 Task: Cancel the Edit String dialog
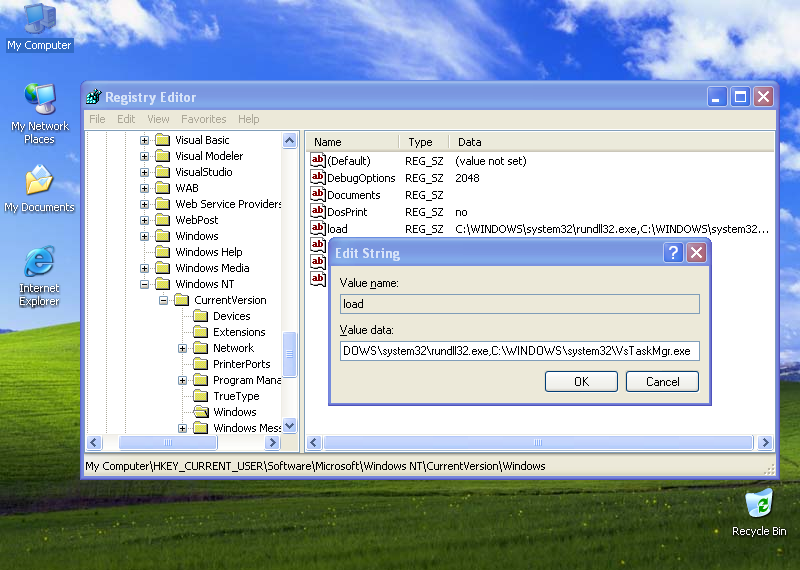(x=662, y=381)
